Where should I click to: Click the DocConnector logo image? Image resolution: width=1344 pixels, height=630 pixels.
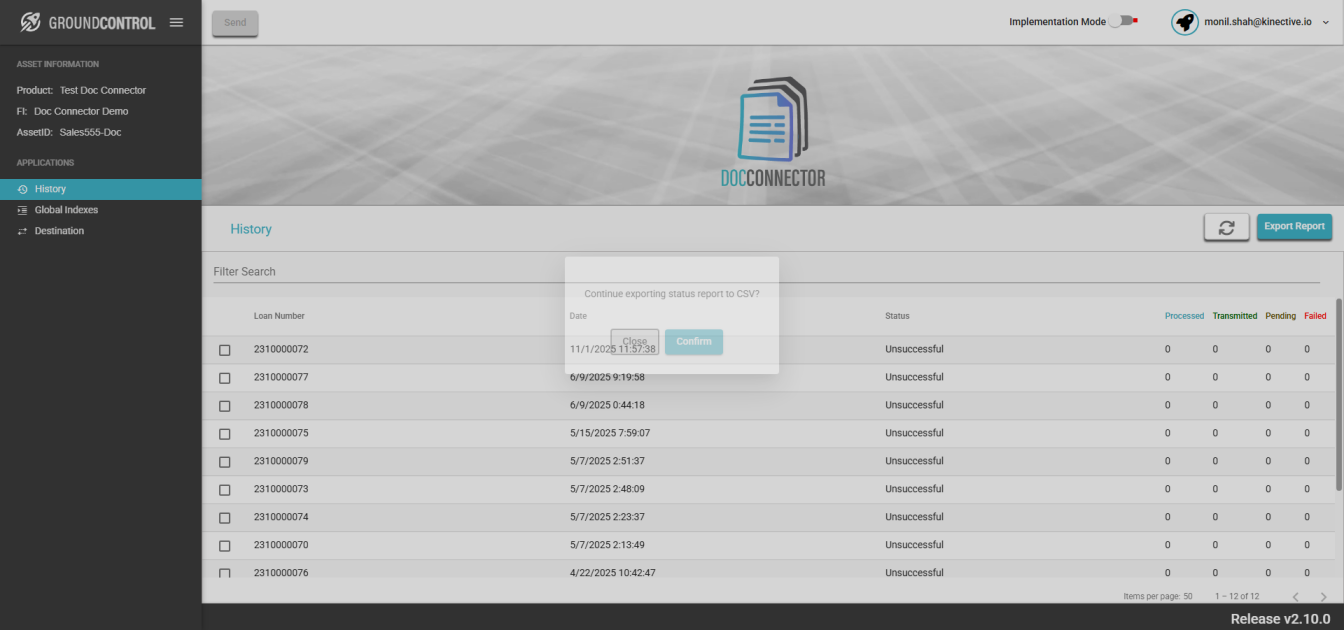(x=773, y=131)
